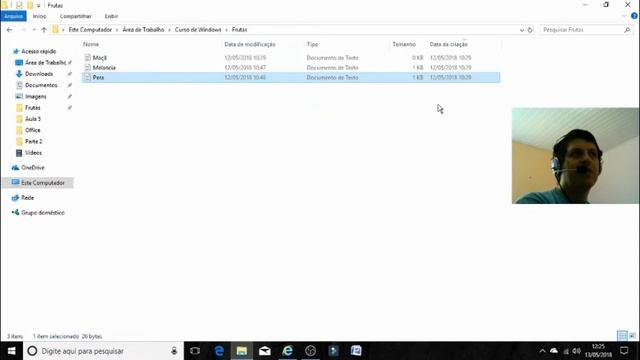This screenshot has height=360, width=640.
Task: Open Frutas folder in sidebar
Action: pos(33,108)
